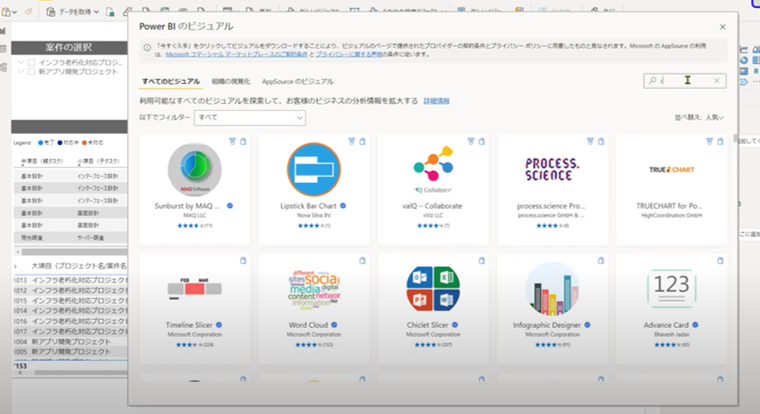Click the certified checkmark badge beside Sunburst by MAQ

[x=230, y=206]
